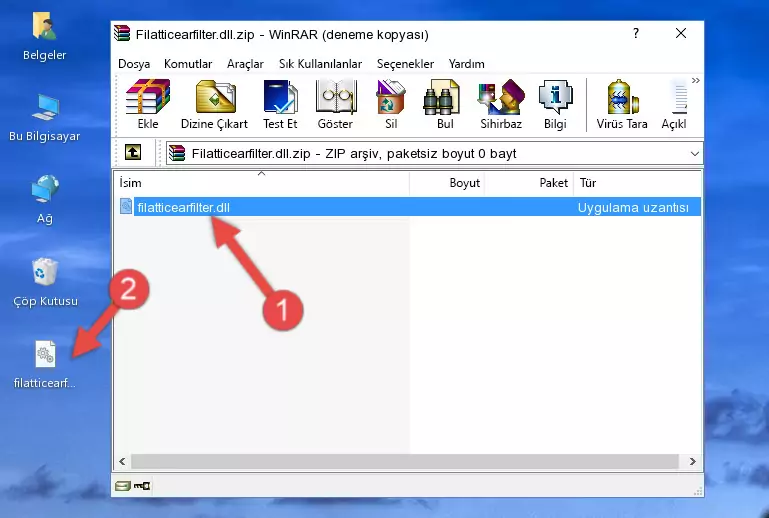Viewport: 769px width, 518px height.
Task: Close the WinRAR window
Action: pos(681,33)
